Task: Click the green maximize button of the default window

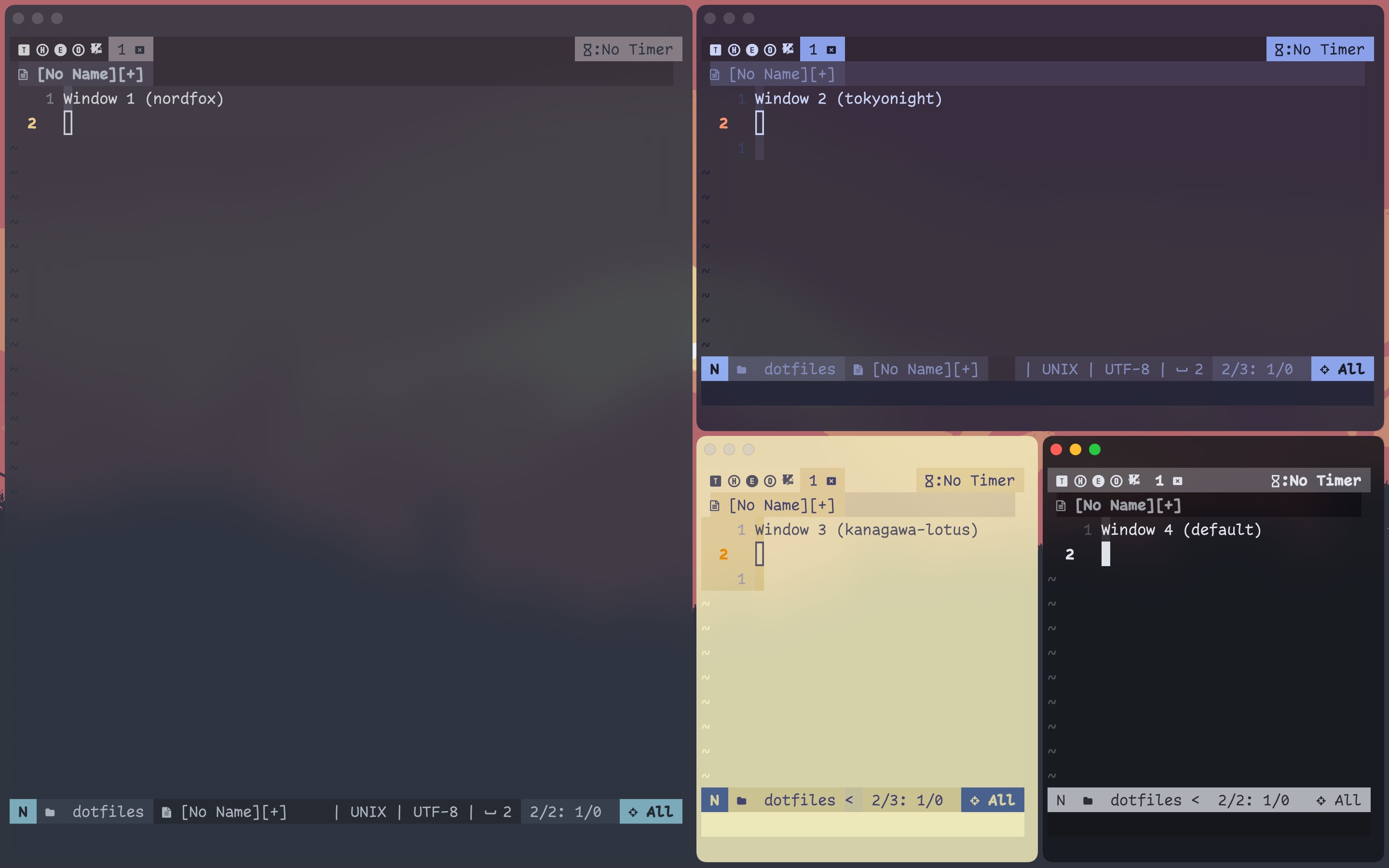Action: [1094, 449]
